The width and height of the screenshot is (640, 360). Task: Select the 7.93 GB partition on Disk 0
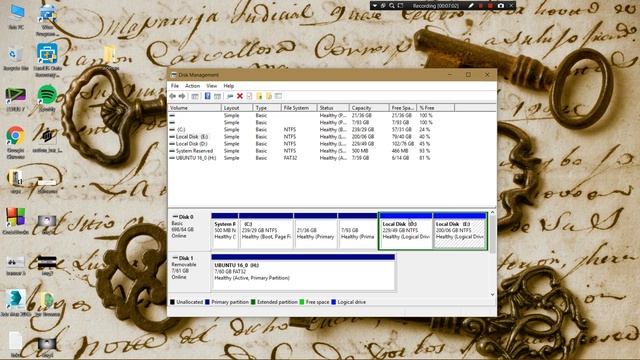(x=358, y=231)
